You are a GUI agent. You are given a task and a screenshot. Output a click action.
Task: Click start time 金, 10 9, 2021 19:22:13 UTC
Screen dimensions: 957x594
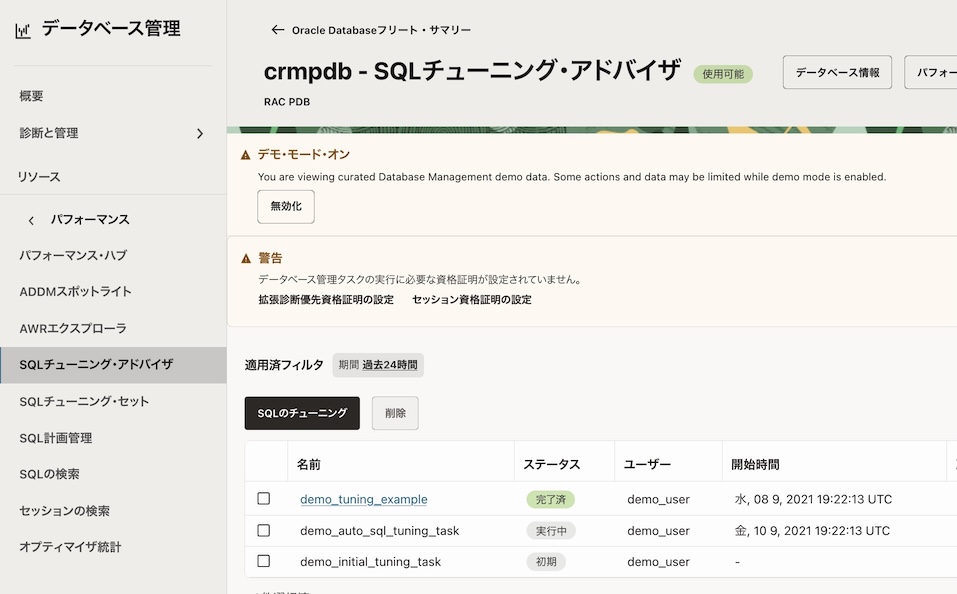pyautogui.click(x=812, y=531)
